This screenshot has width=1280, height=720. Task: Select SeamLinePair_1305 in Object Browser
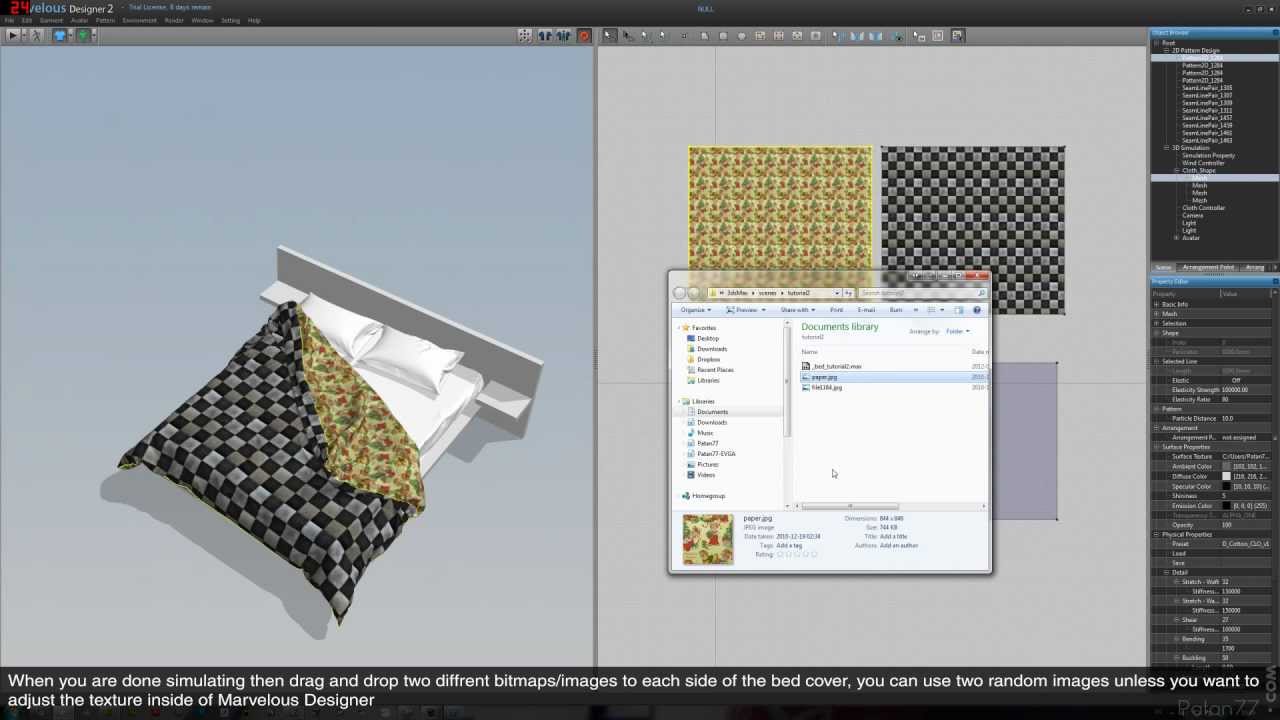(1207, 88)
